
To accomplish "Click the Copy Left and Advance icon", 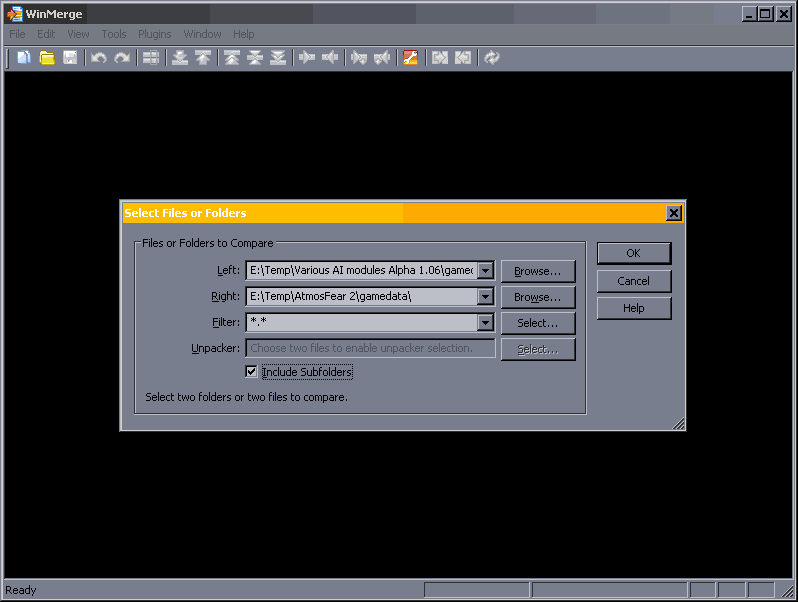I will tap(382, 58).
